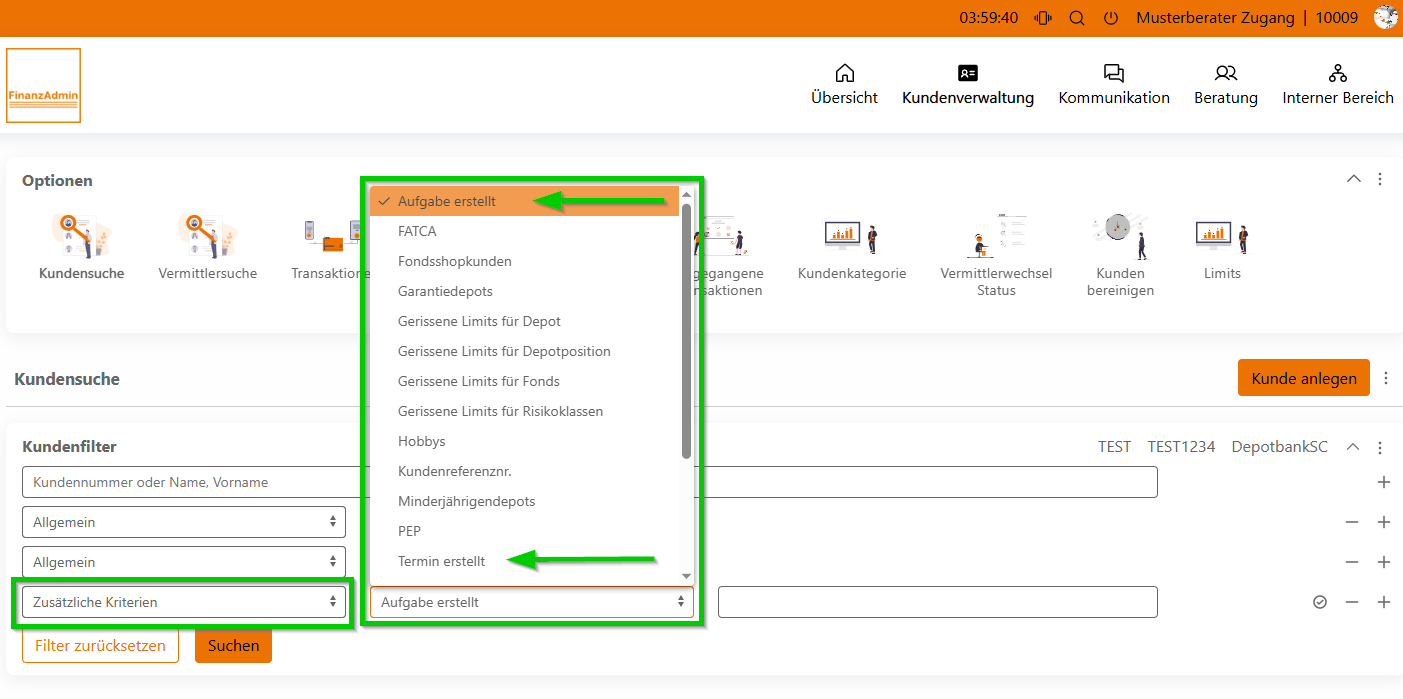Collapse the Kundenfilter panel chevron
Screen dimensions: 1403x699
click(1353, 447)
